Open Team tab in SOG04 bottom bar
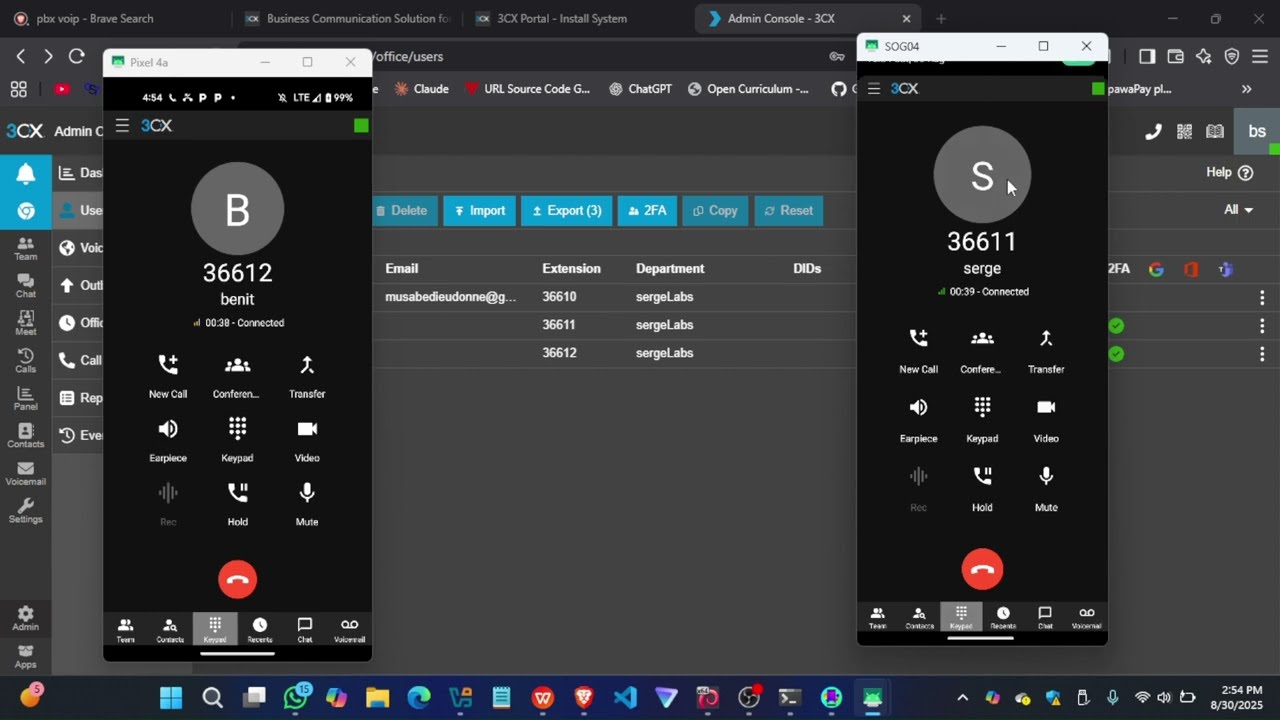 click(x=877, y=618)
